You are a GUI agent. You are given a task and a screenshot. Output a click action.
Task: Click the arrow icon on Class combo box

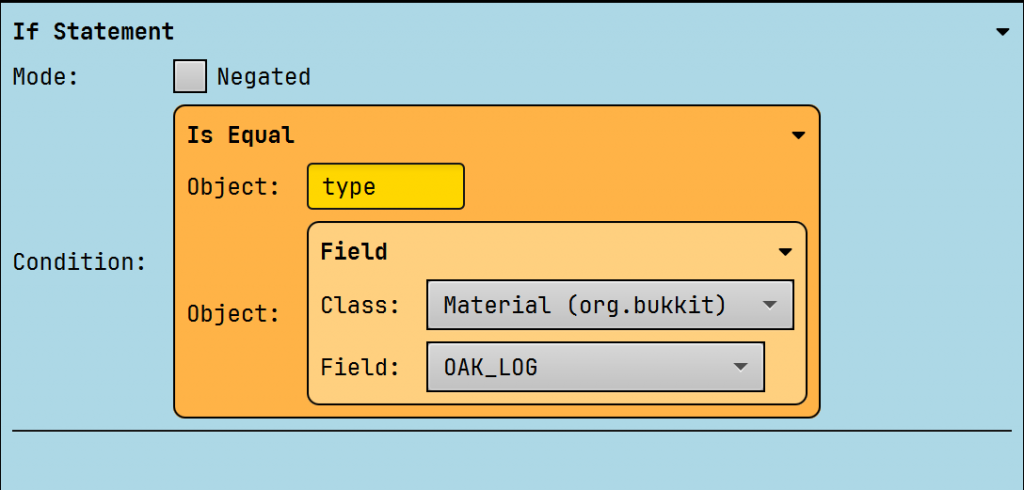click(770, 305)
